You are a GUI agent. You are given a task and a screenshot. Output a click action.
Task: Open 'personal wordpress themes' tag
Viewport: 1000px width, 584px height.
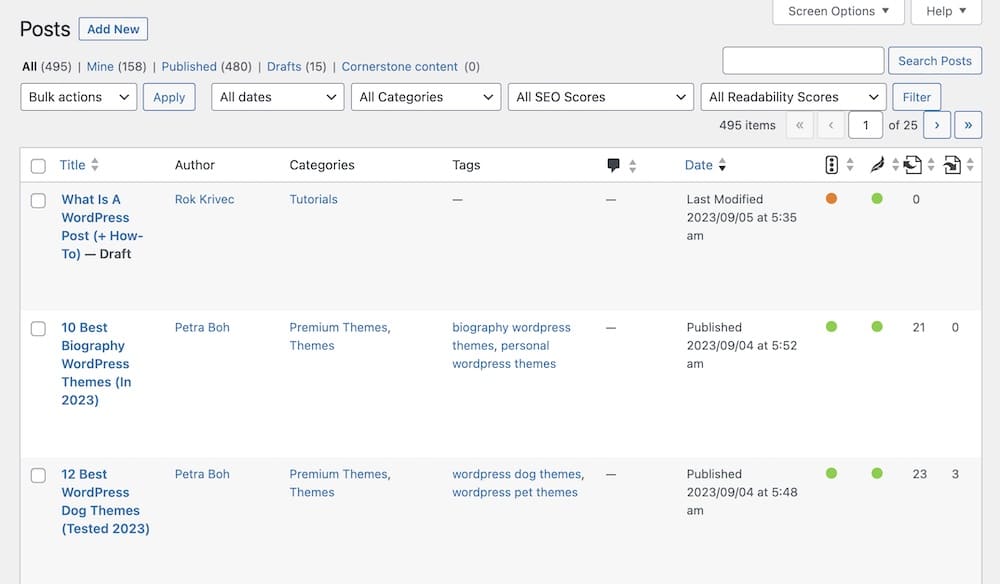tap(504, 354)
